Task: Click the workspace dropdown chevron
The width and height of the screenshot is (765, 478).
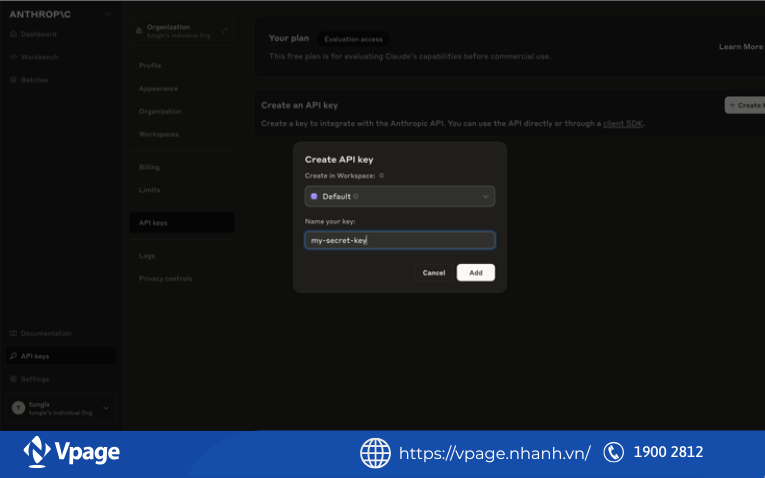Action: click(485, 197)
